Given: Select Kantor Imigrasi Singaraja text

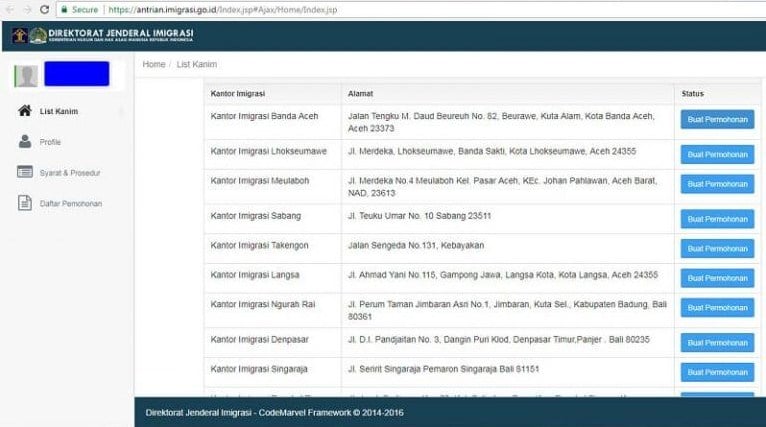Looking at the screenshot, I should (259, 369).
